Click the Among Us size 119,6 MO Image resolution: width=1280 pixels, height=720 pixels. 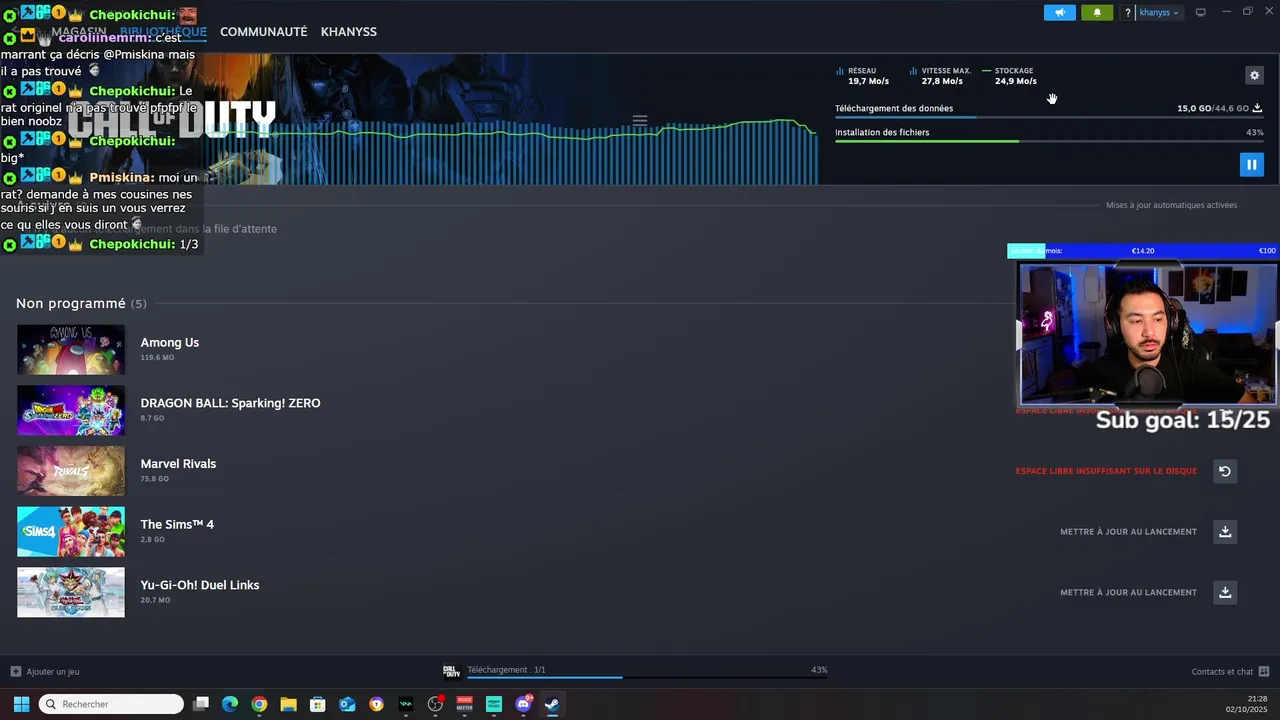tap(157, 357)
